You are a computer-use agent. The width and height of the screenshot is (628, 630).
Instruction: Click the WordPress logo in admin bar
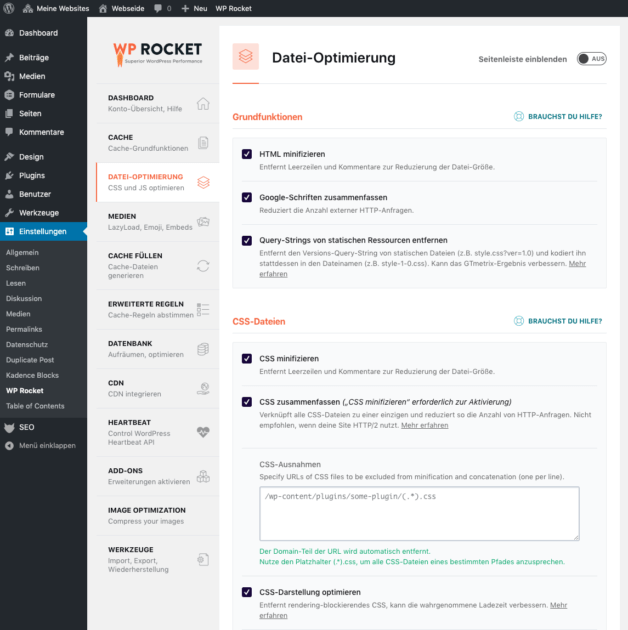(9, 8)
